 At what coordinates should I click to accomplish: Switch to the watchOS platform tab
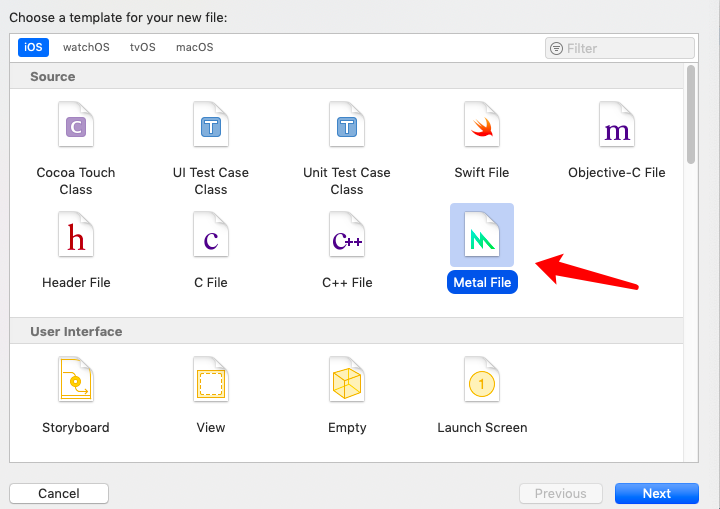pyautogui.click(x=86, y=47)
